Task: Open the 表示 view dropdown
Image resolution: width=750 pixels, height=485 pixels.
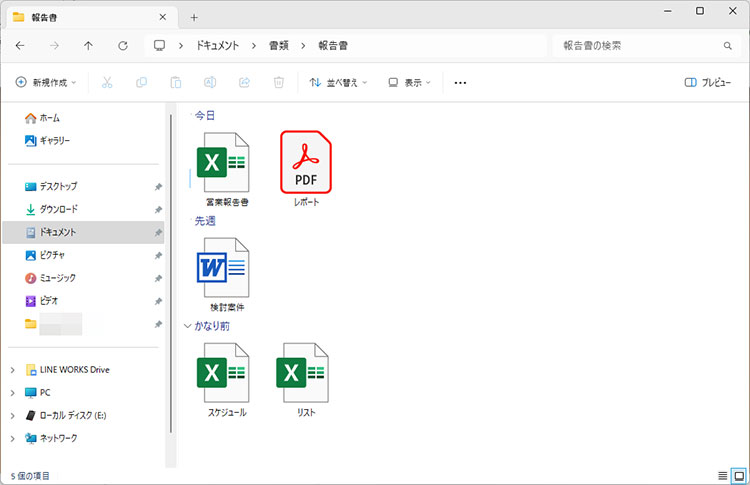Action: pyautogui.click(x=410, y=83)
